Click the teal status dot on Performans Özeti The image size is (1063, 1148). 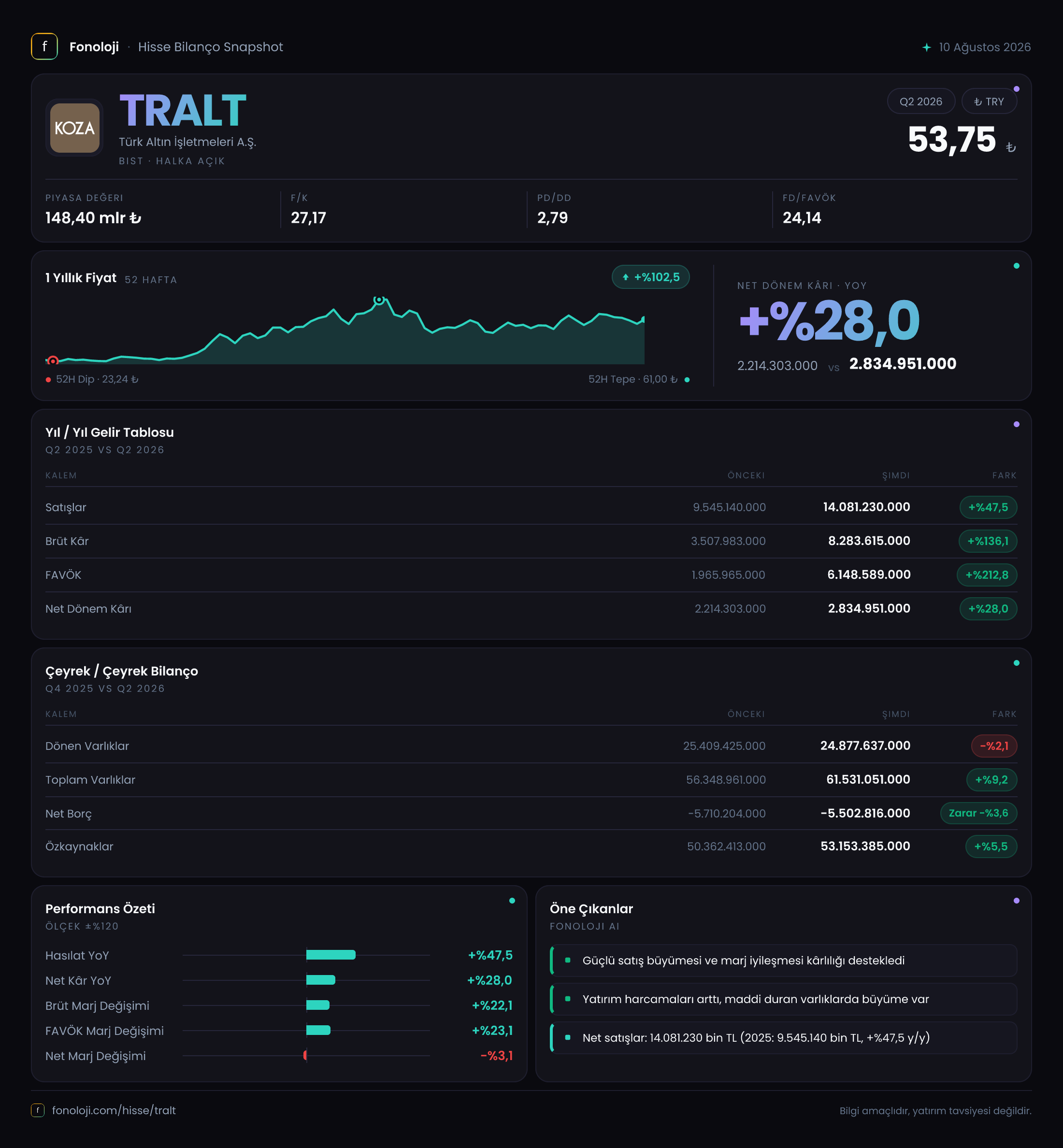512,901
